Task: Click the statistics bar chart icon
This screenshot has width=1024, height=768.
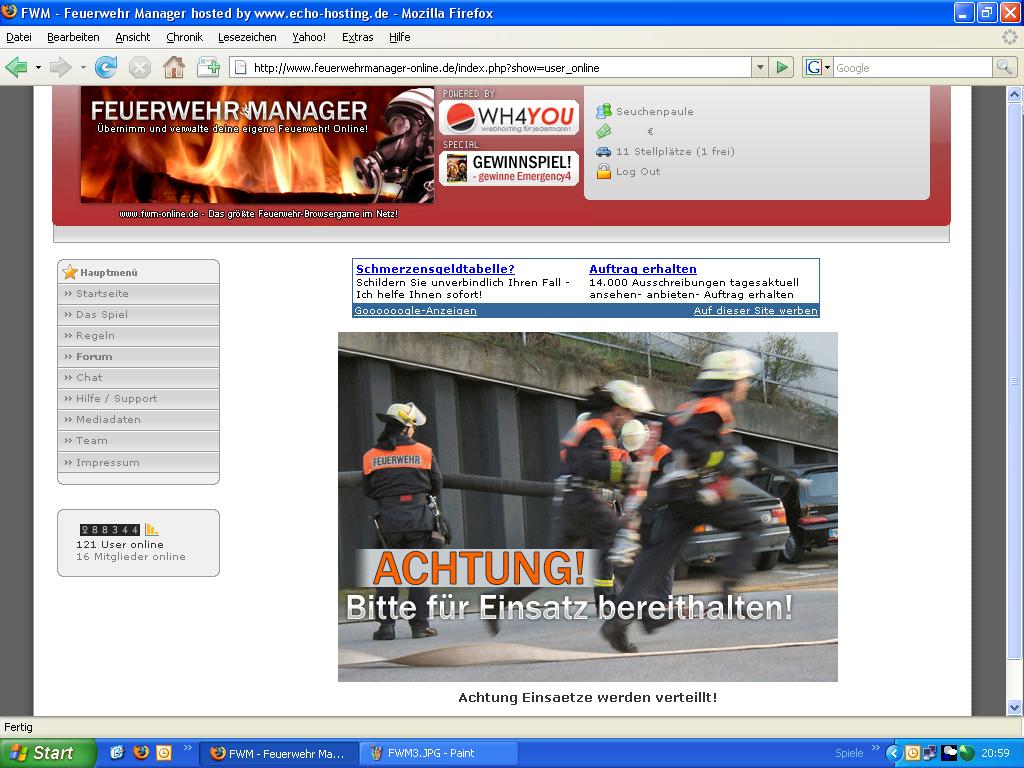Action: click(152, 529)
